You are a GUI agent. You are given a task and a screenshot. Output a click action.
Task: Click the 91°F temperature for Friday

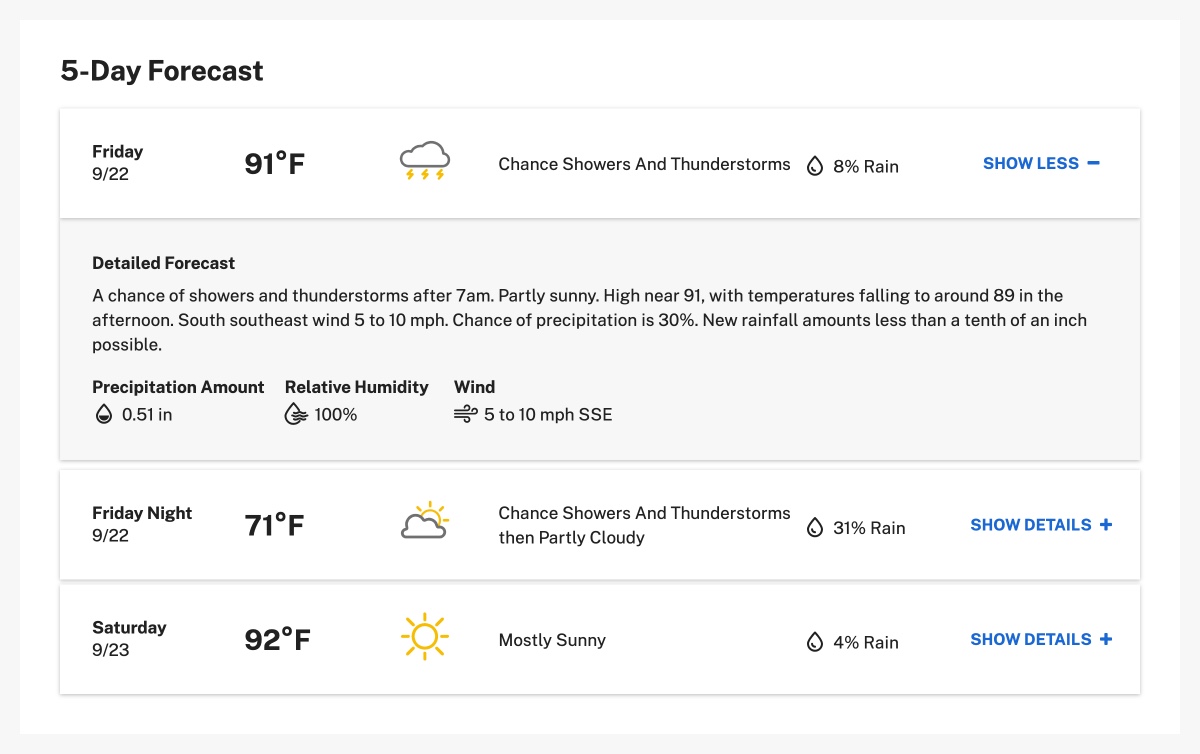(x=274, y=163)
